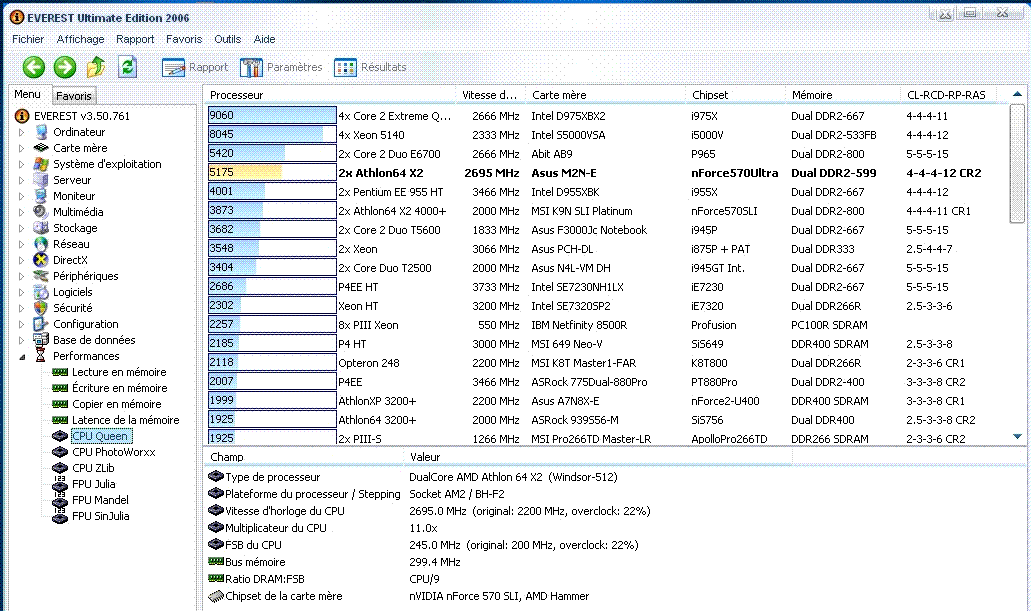Sort by the Carte mère column header
The width and height of the screenshot is (1031, 611).
click(x=606, y=95)
